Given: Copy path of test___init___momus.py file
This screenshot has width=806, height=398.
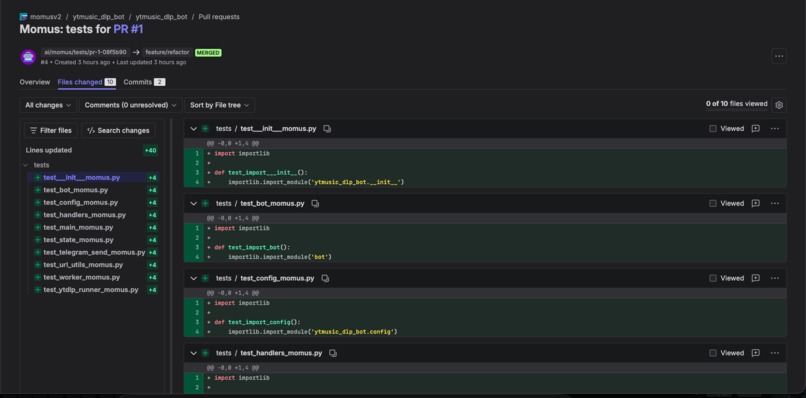Looking at the screenshot, I should (327, 129).
